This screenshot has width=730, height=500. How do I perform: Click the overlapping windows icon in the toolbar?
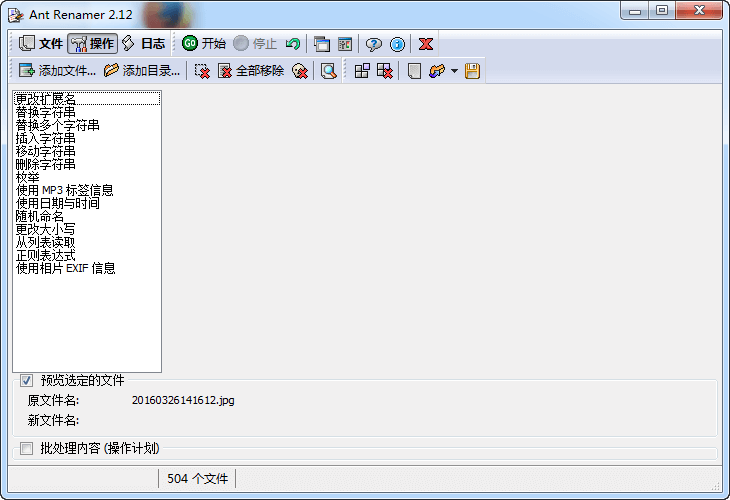[321, 44]
